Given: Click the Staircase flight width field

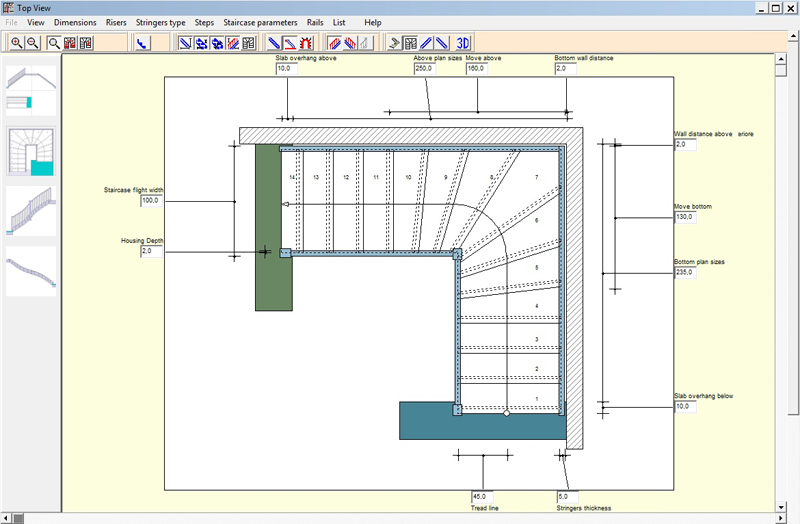Looking at the screenshot, I should pos(152,201).
